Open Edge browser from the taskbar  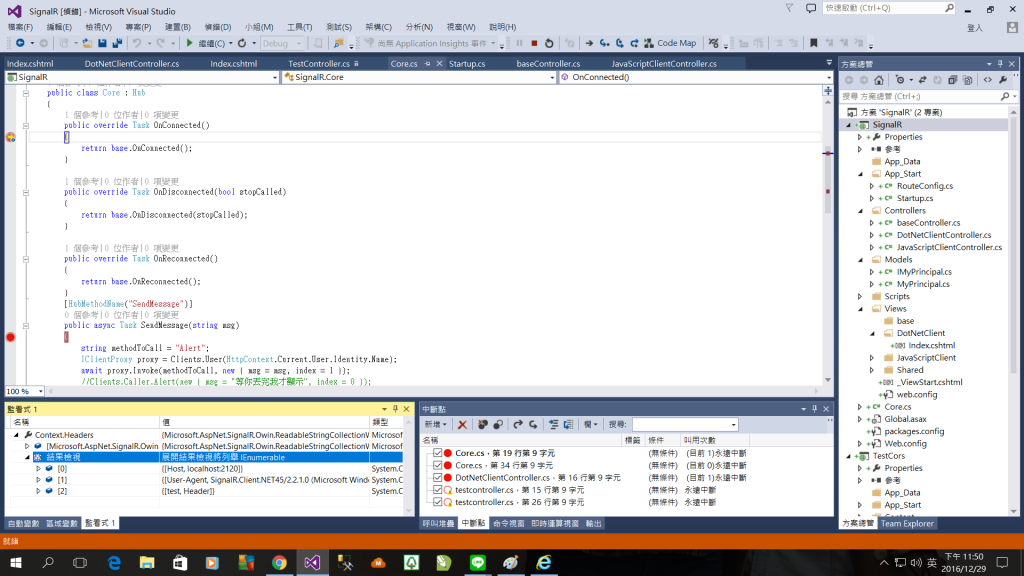click(114, 562)
